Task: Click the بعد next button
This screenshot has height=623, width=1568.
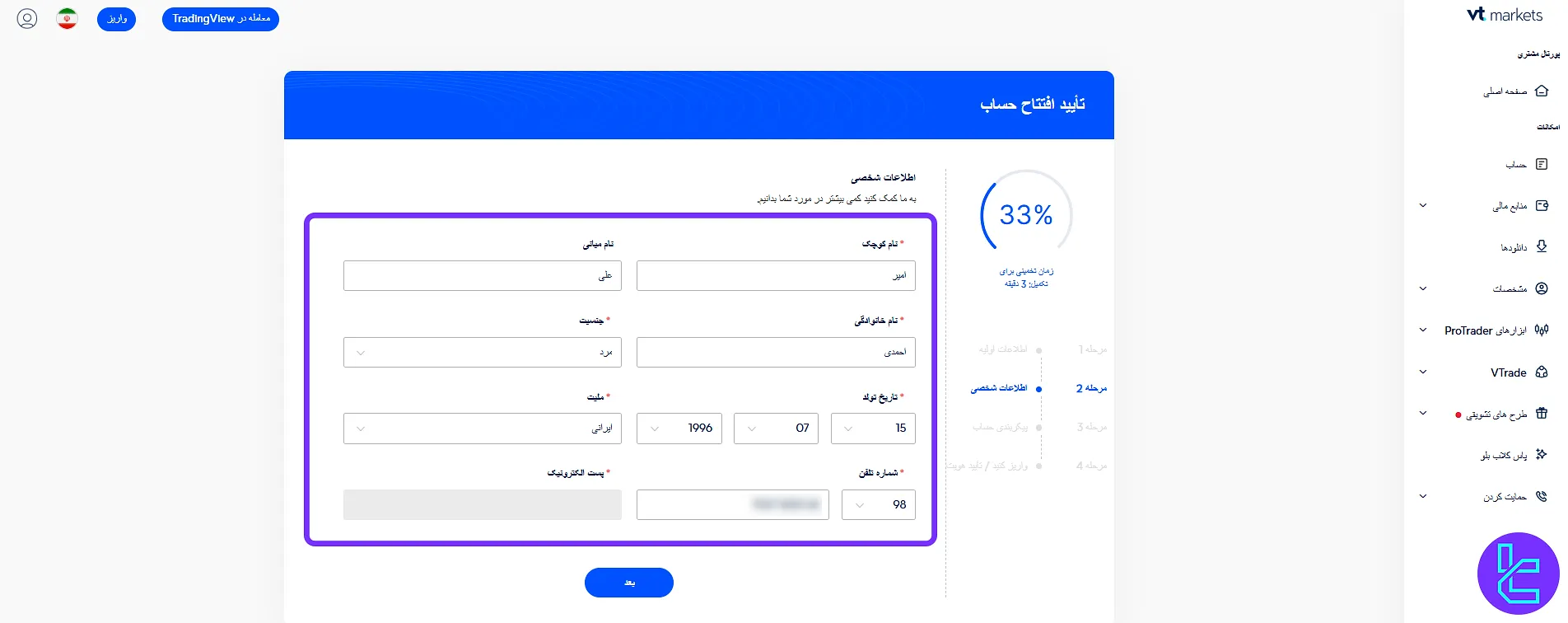Action: click(628, 582)
